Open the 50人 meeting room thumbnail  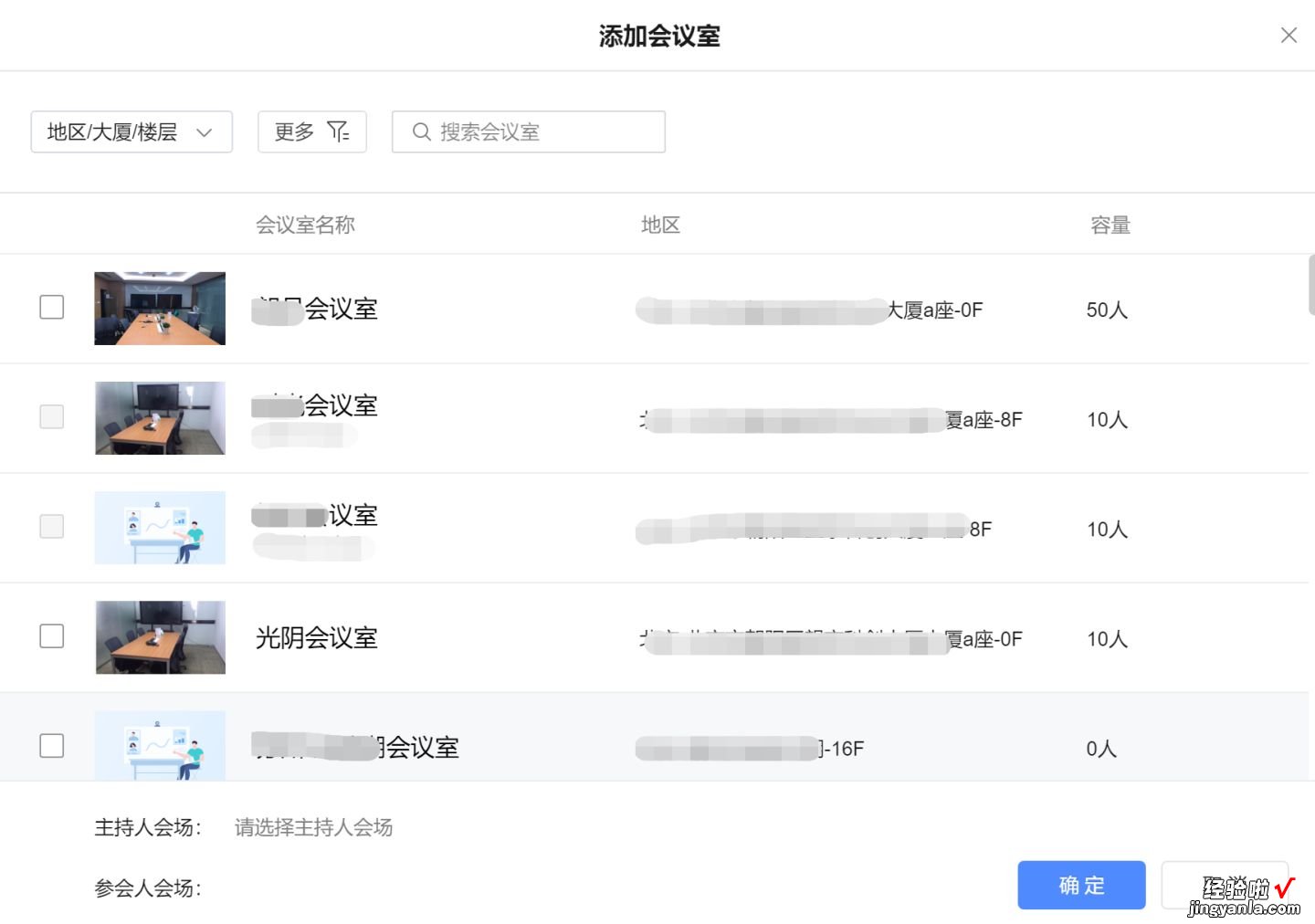click(x=160, y=308)
